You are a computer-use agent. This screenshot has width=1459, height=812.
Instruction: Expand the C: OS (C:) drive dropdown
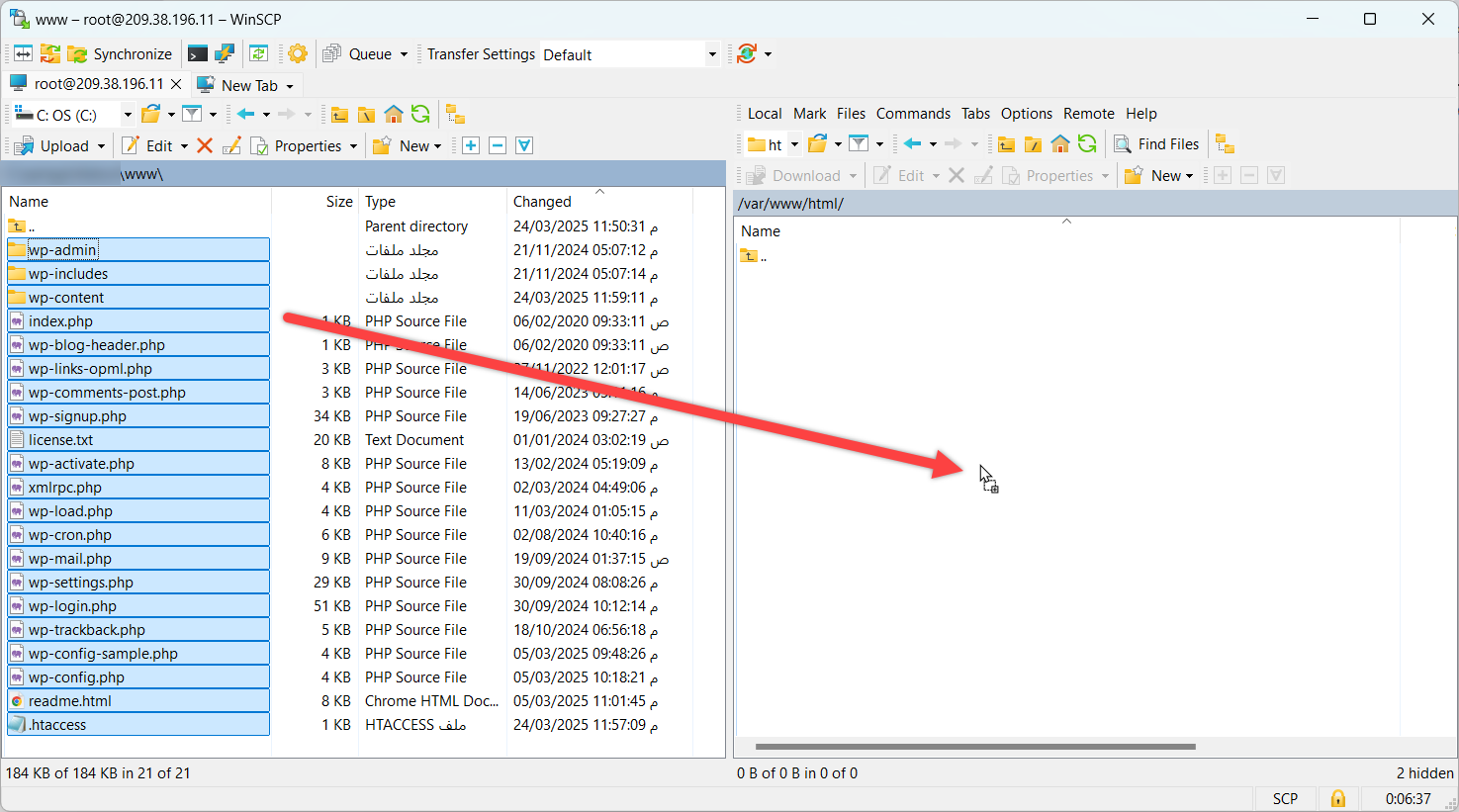(128, 115)
